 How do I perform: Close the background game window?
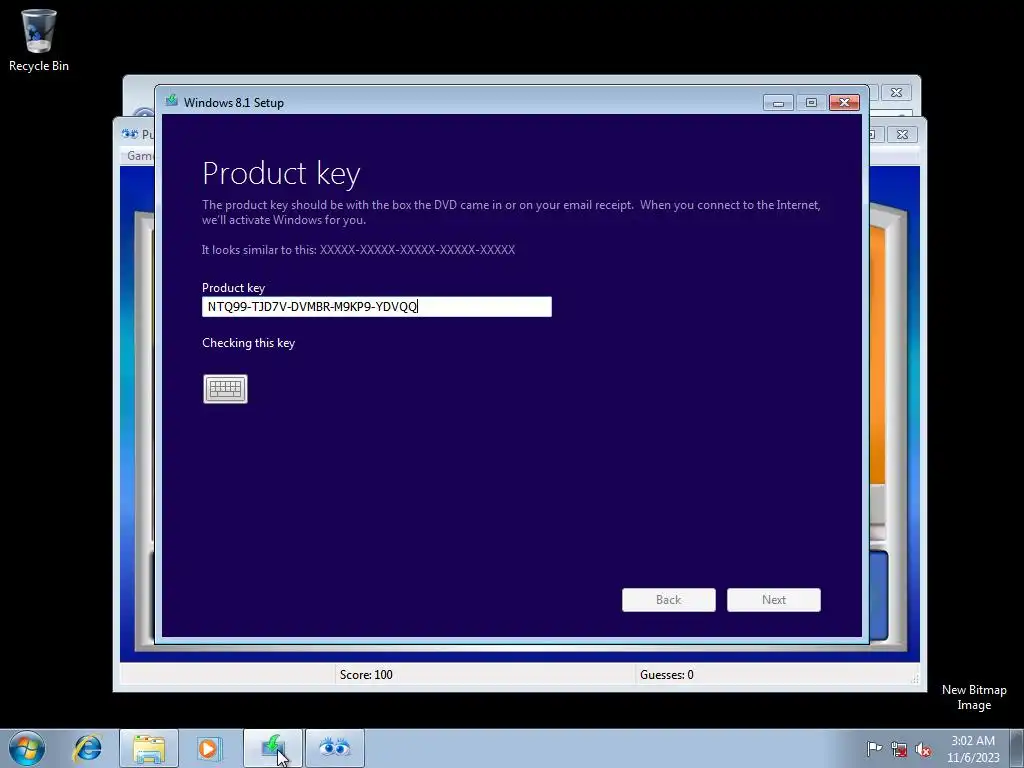tap(902, 135)
